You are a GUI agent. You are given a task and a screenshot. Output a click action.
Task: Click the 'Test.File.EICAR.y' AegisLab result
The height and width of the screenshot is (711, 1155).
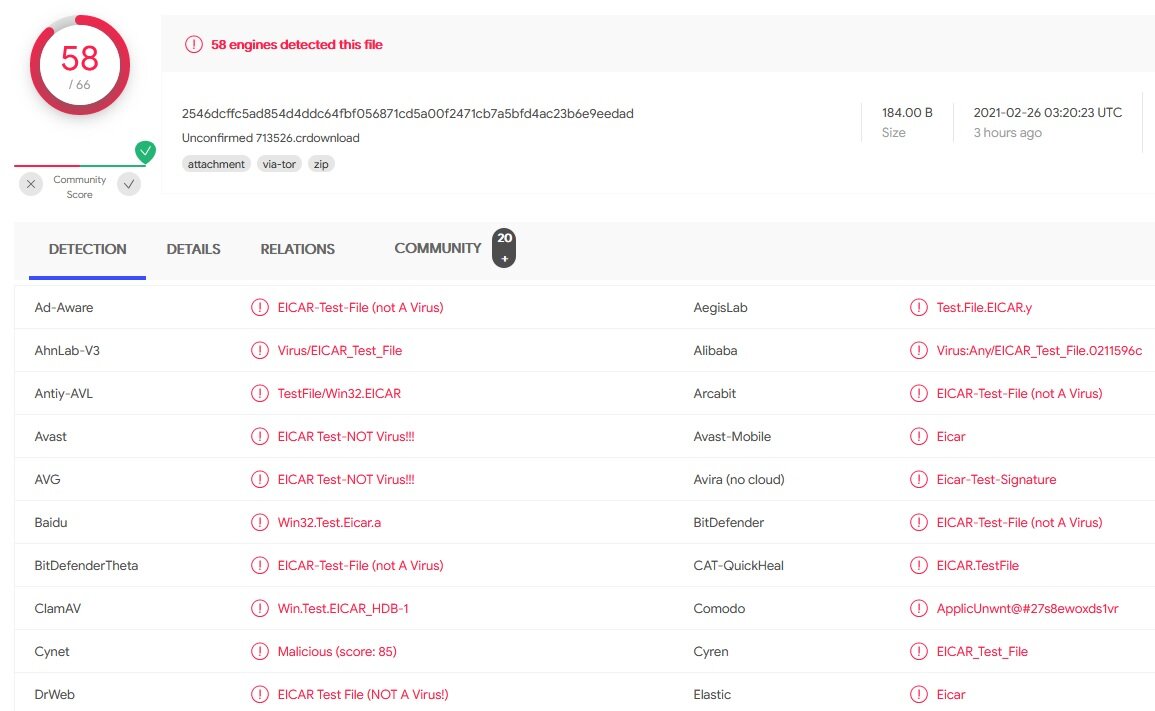pyautogui.click(x=984, y=307)
